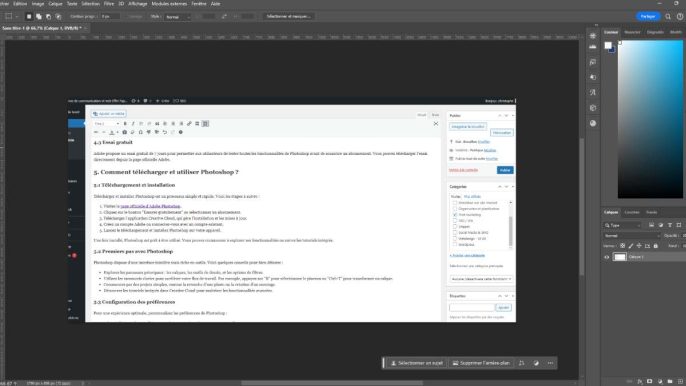686x386 pixels.
Task: Click the background color swatch
Action: pos(612,50)
